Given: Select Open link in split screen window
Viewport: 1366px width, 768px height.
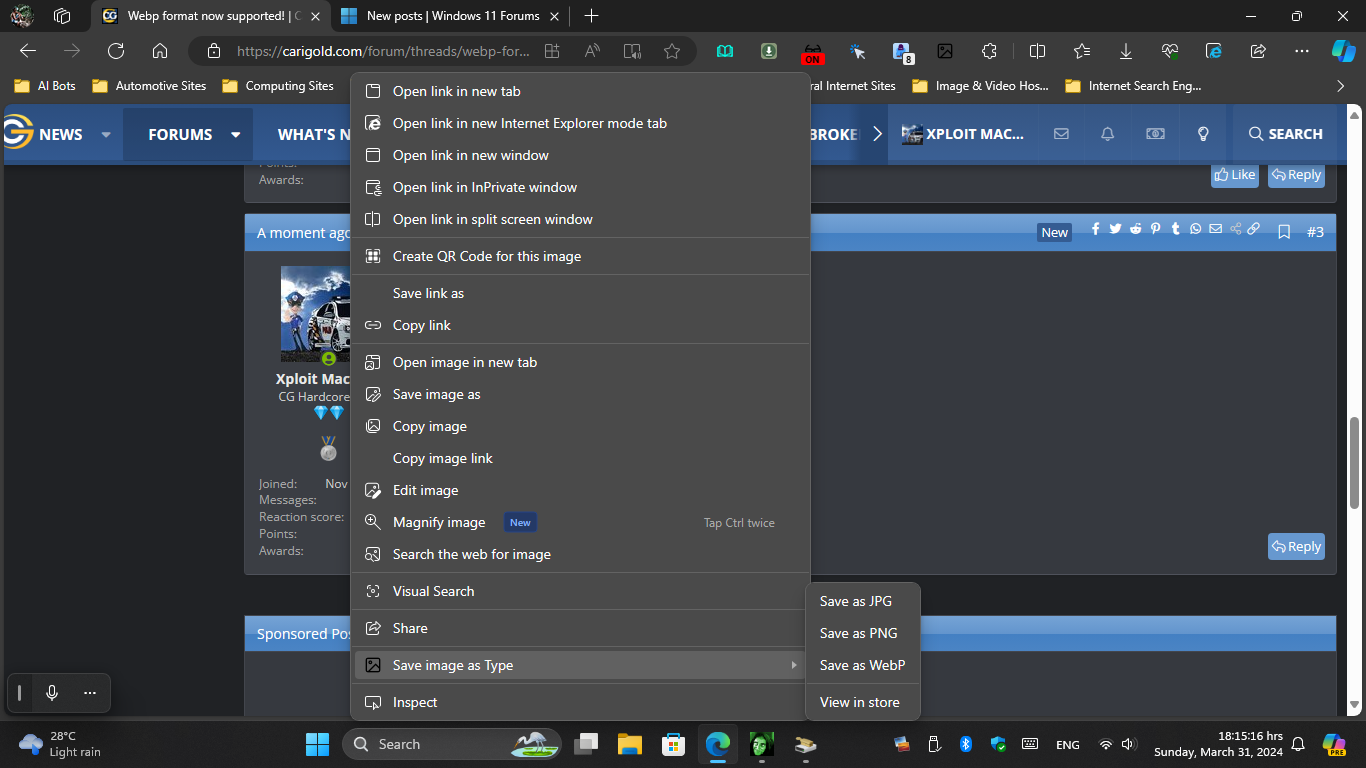Looking at the screenshot, I should coord(580,219).
